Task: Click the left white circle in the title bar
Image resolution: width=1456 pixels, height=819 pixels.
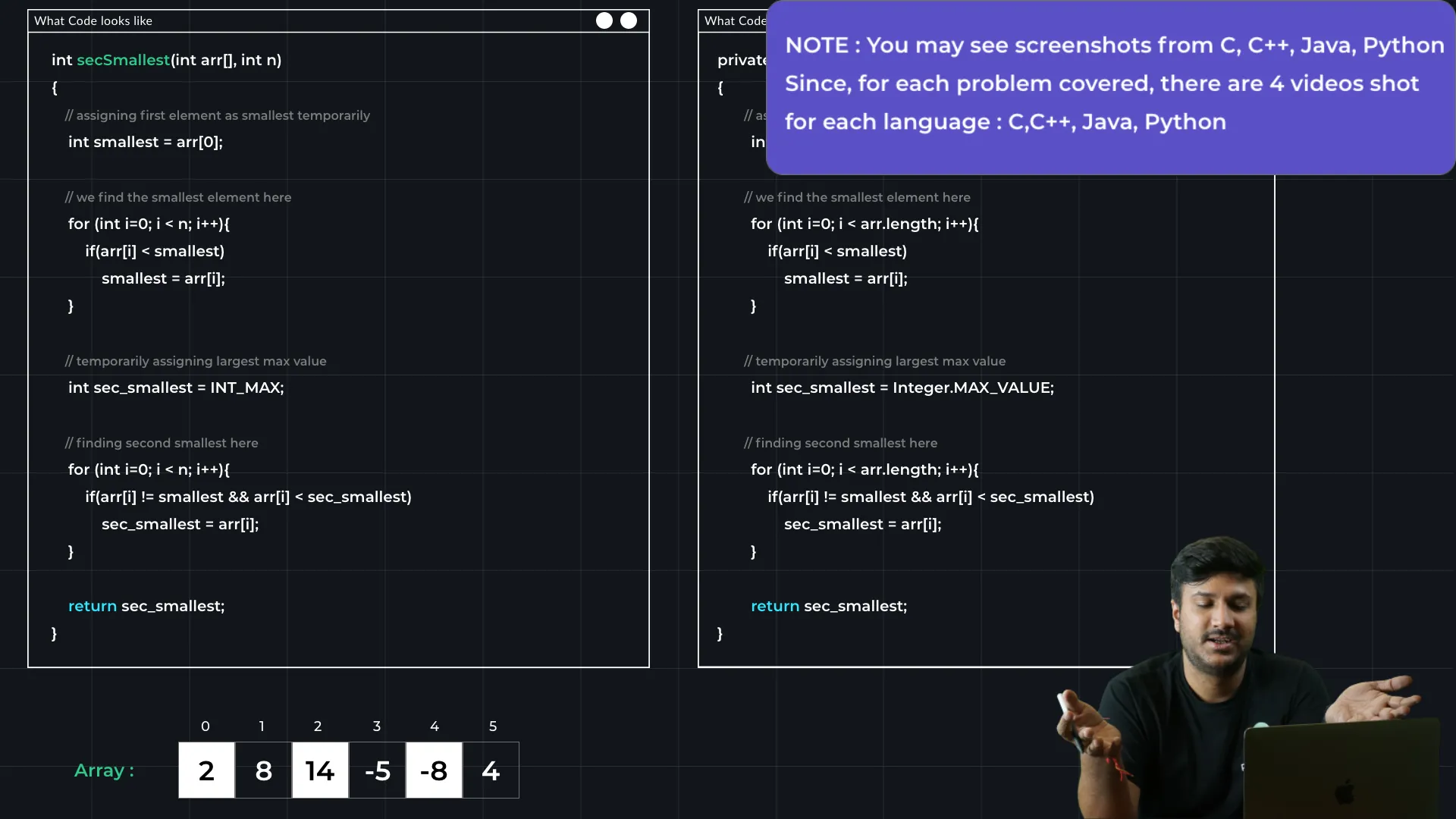Action: click(604, 20)
